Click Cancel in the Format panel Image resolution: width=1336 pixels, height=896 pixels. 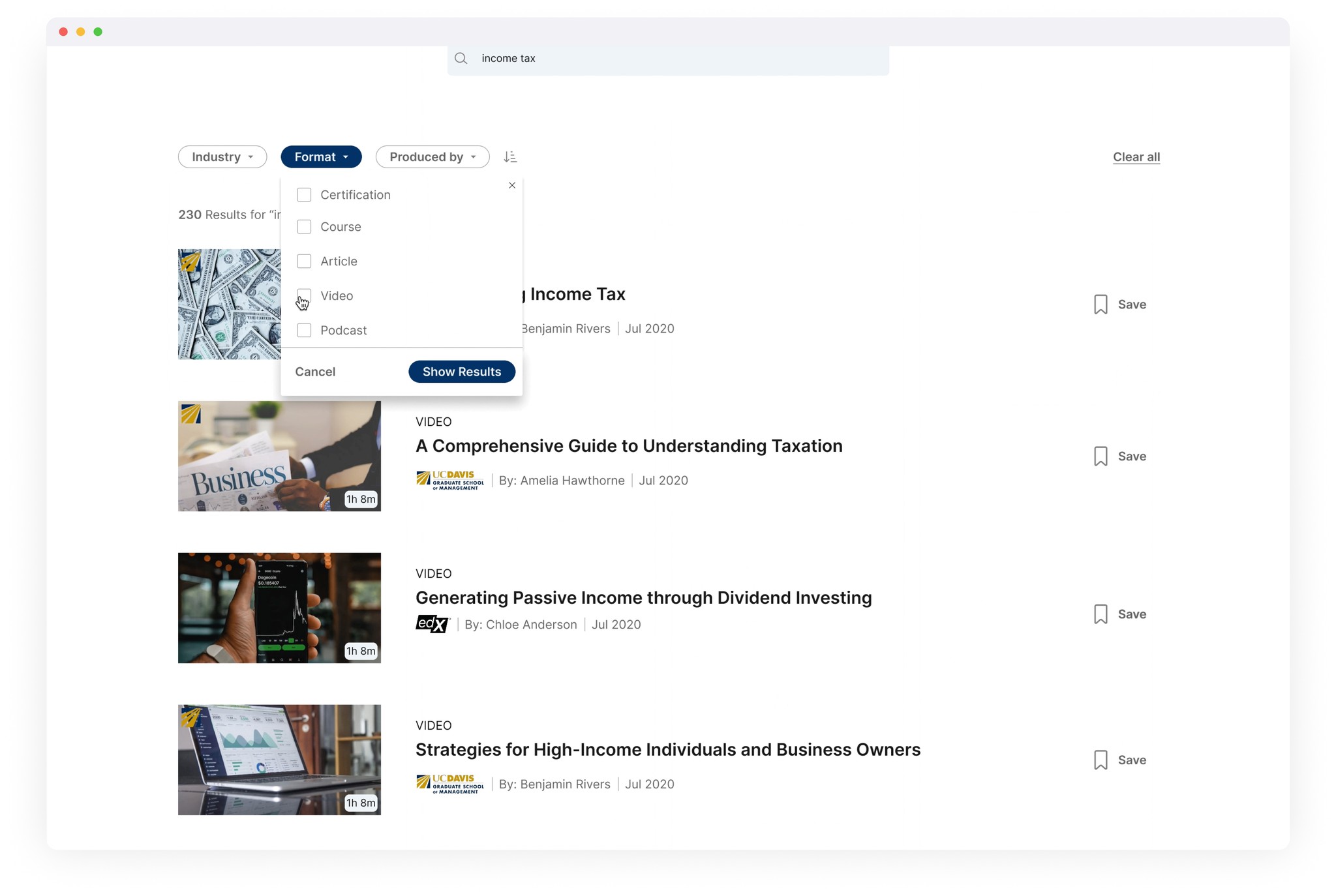pyautogui.click(x=315, y=372)
